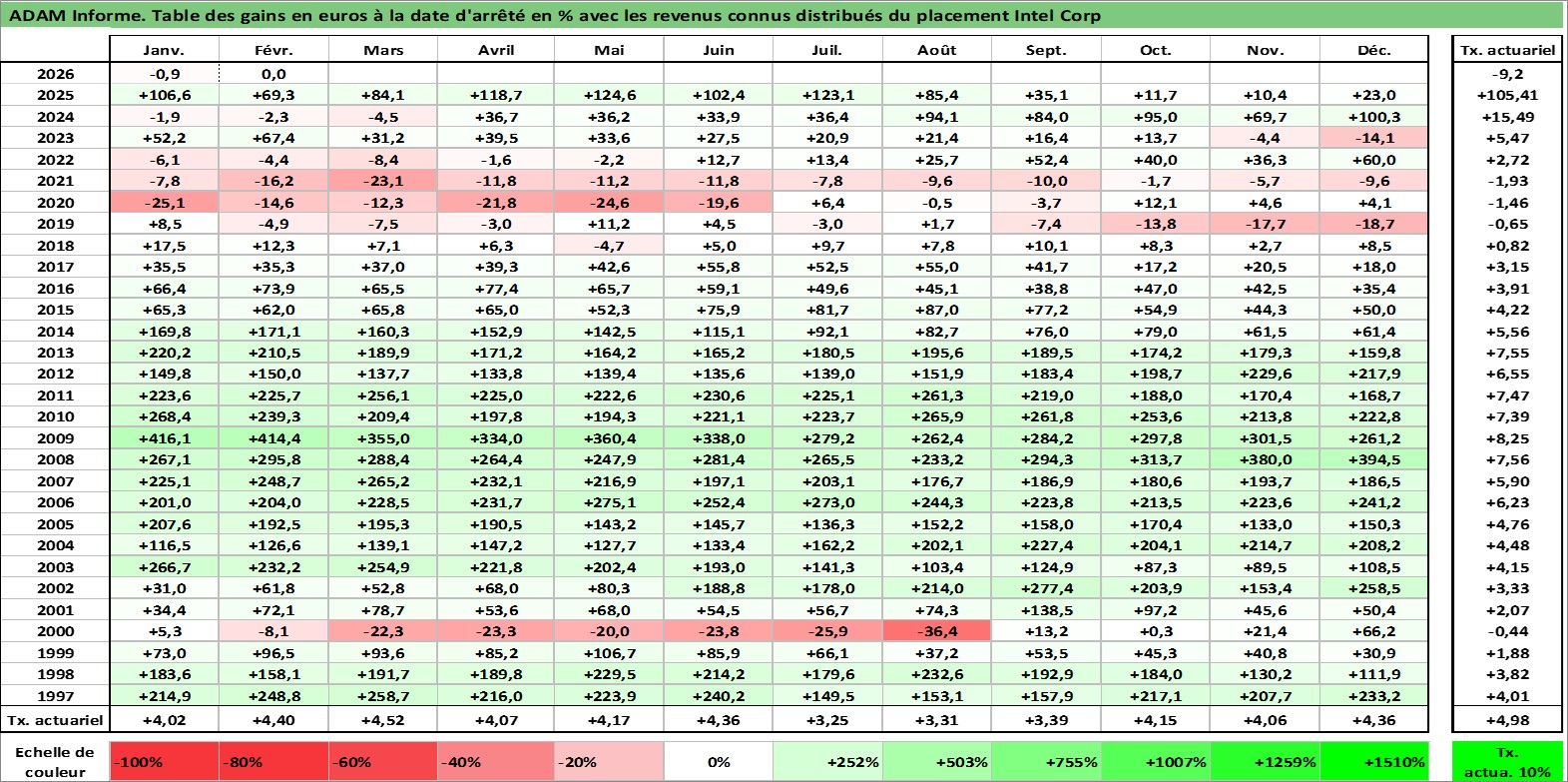The height and width of the screenshot is (782, 1568).
Task: Select the Nov. column header
Action: (x=1265, y=50)
